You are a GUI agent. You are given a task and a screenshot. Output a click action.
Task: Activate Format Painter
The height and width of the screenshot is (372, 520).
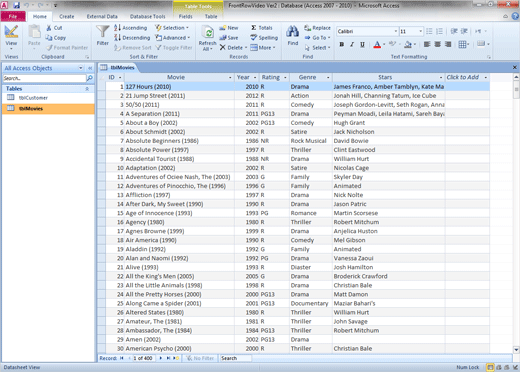(67, 48)
